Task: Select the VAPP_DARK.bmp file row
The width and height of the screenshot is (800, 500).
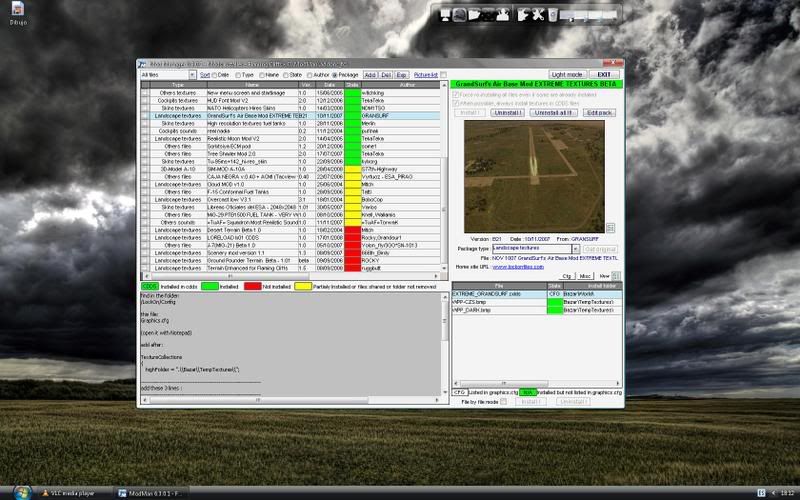Action: 537,310
